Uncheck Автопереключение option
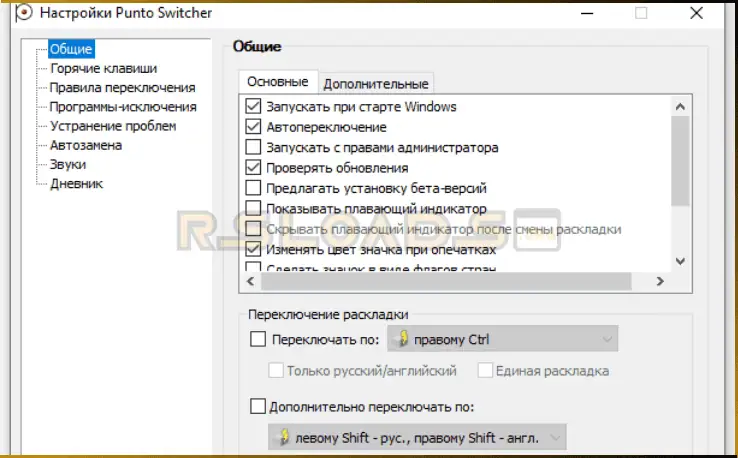This screenshot has height=458, width=738. [x=253, y=127]
